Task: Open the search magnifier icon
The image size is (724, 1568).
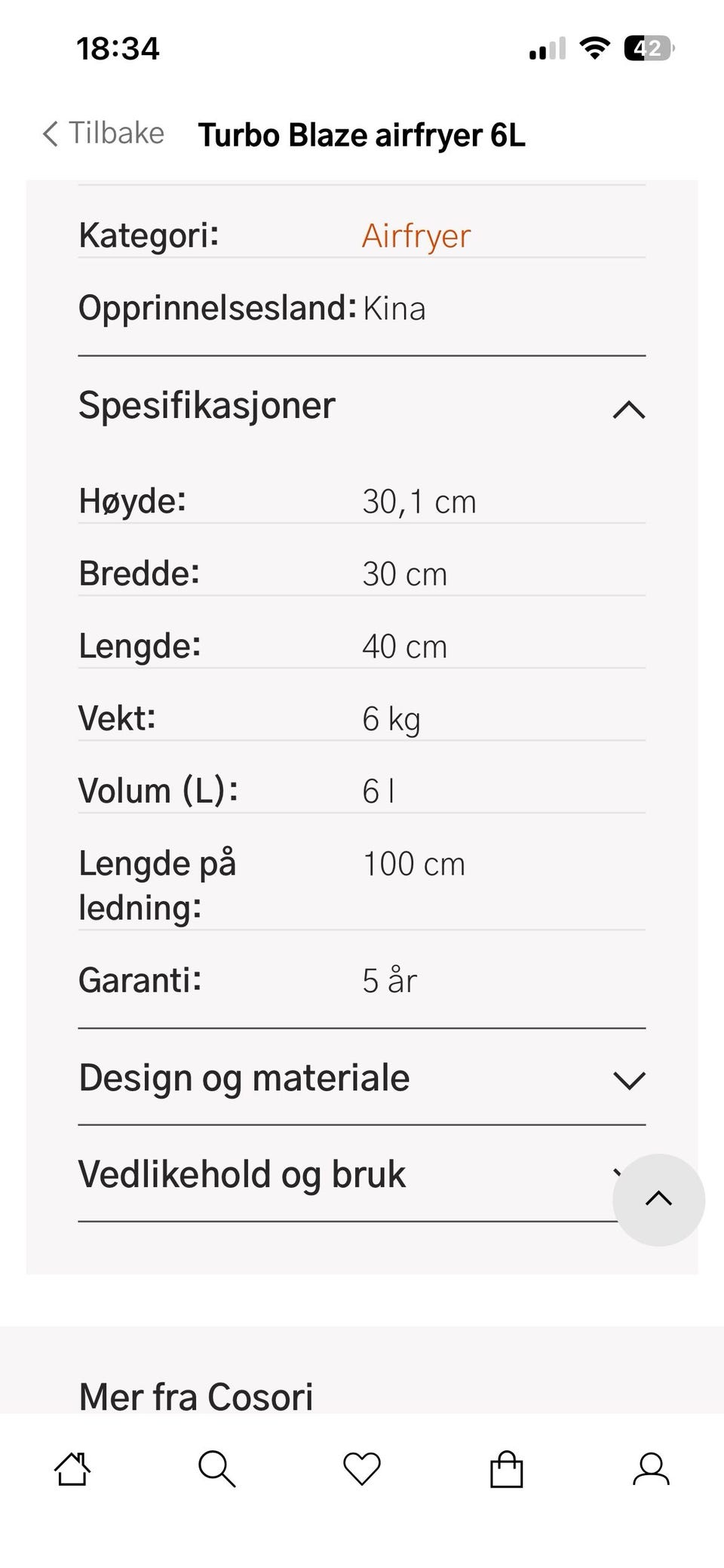Action: (217, 1469)
